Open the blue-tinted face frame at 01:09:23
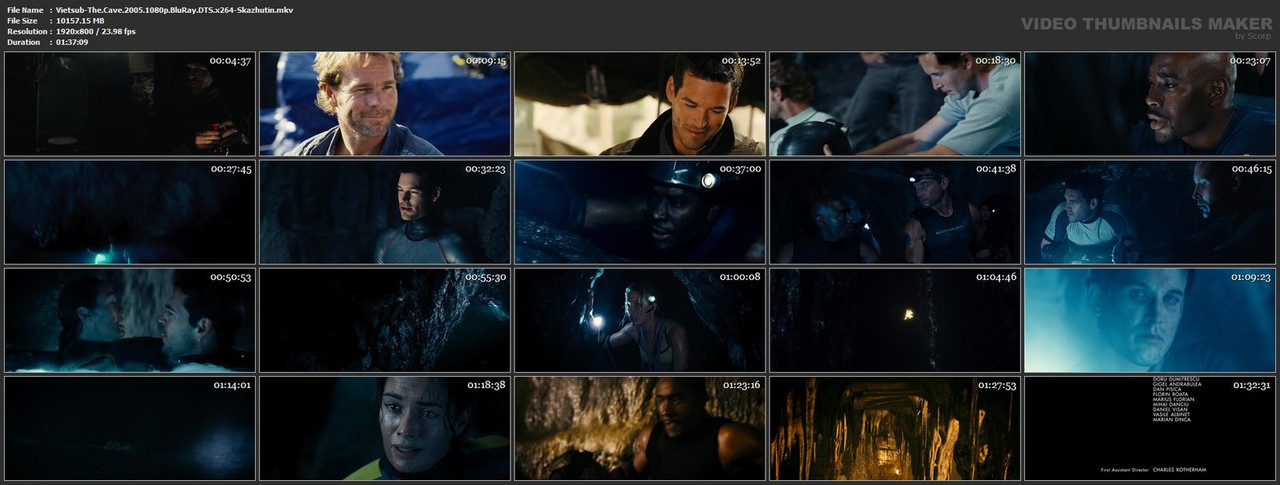 pyautogui.click(x=1150, y=320)
